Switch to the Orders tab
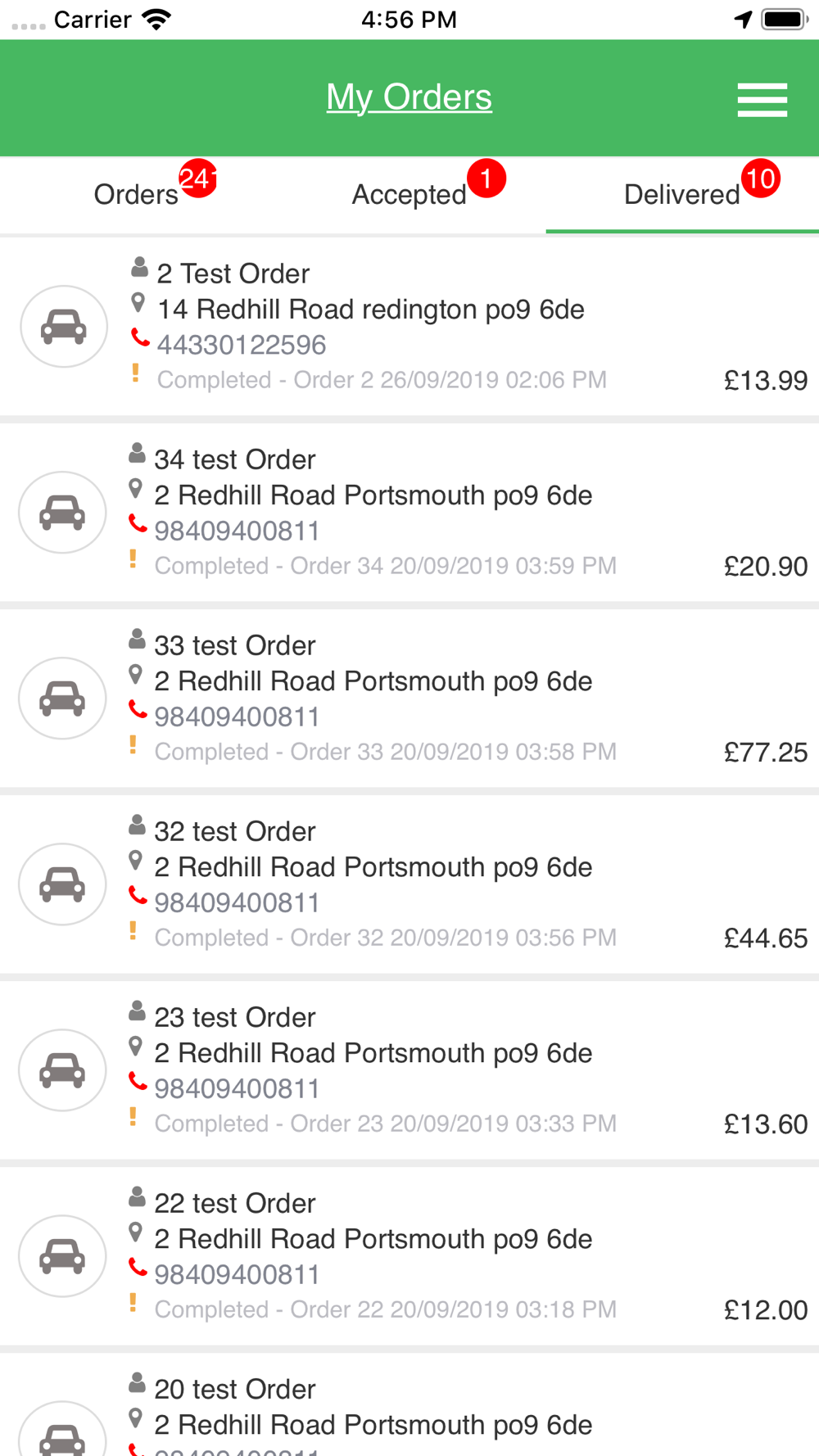819x1456 pixels. point(136,195)
